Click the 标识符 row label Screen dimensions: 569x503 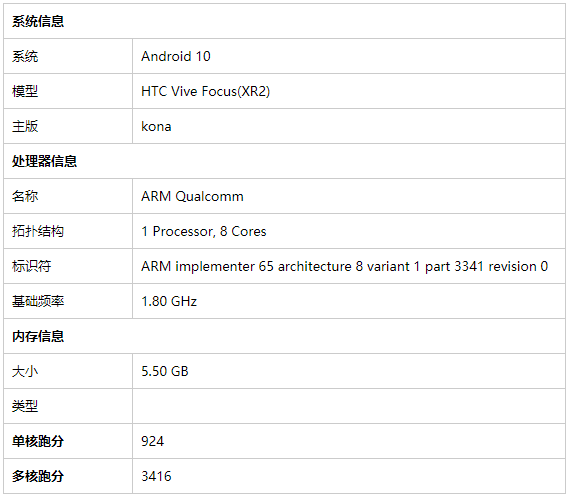click(x=32, y=266)
